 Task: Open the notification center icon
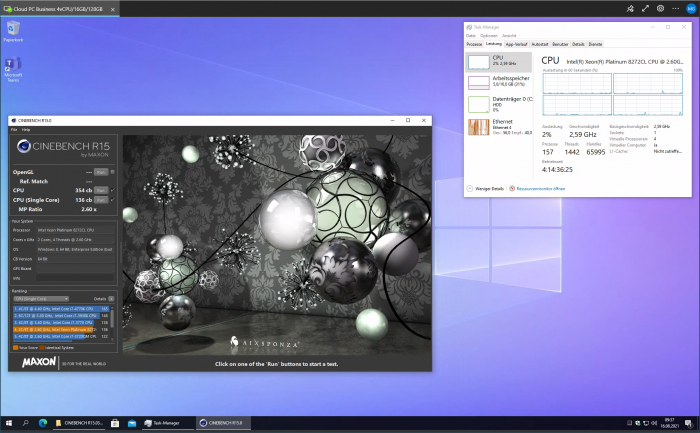689,423
